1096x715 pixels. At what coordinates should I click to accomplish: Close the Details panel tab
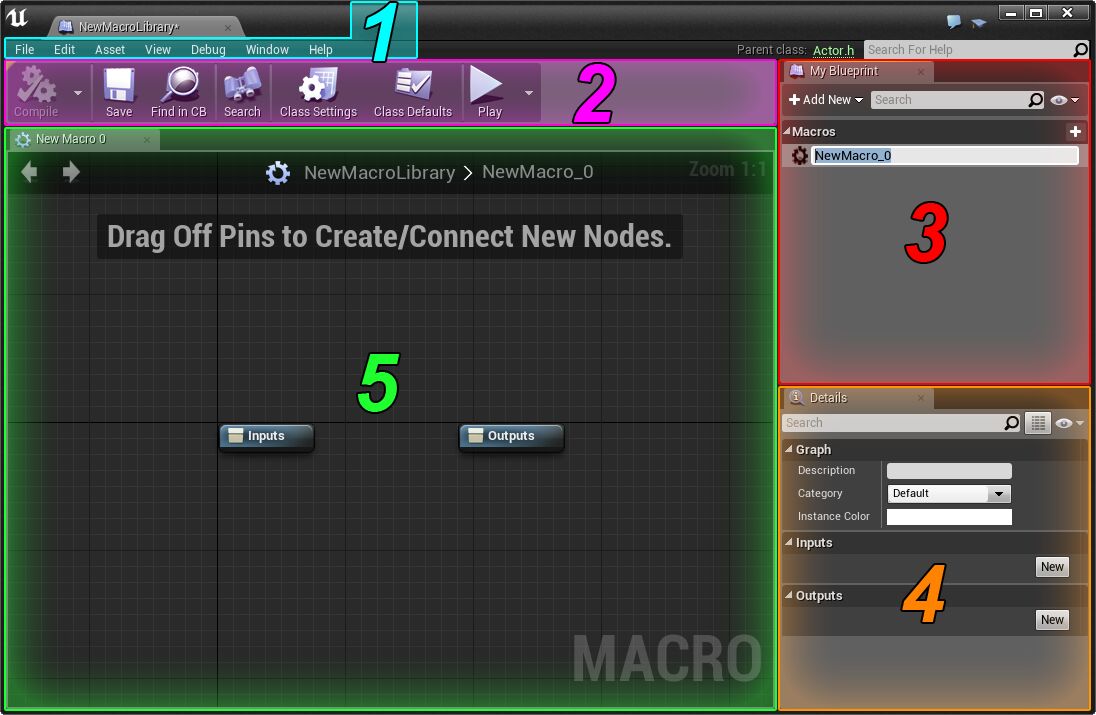921,398
